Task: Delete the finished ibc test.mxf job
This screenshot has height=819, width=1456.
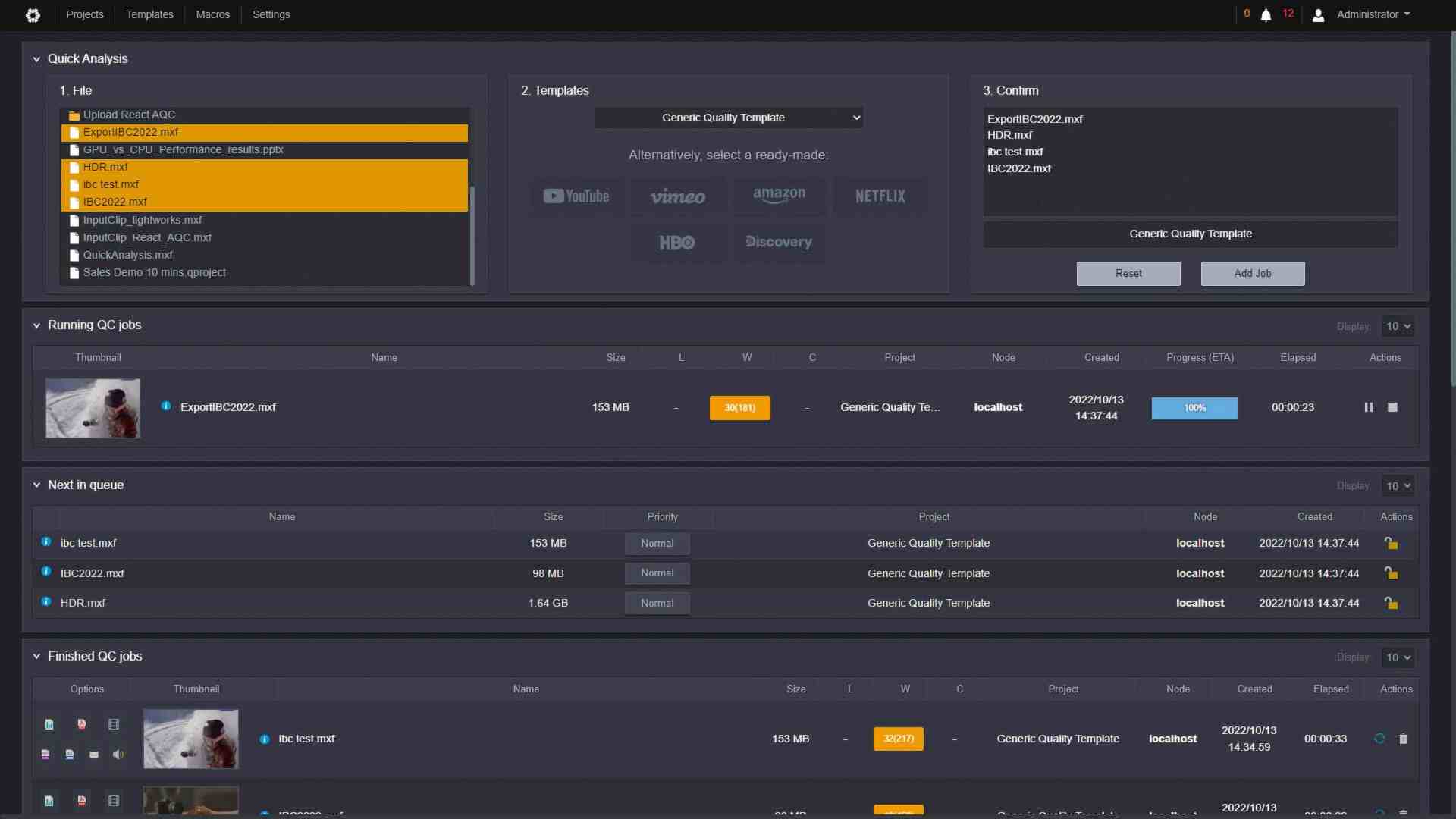Action: click(1403, 738)
